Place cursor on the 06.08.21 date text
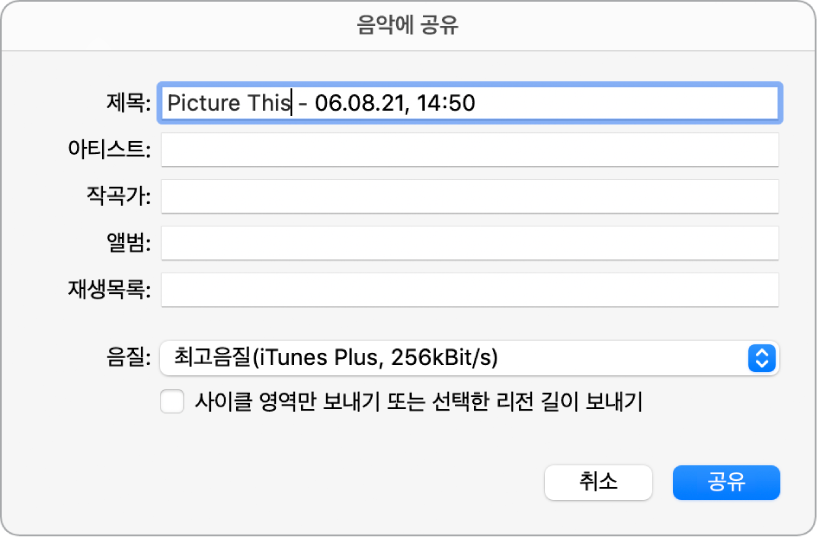Viewport: 817px width, 537px height. click(x=359, y=103)
